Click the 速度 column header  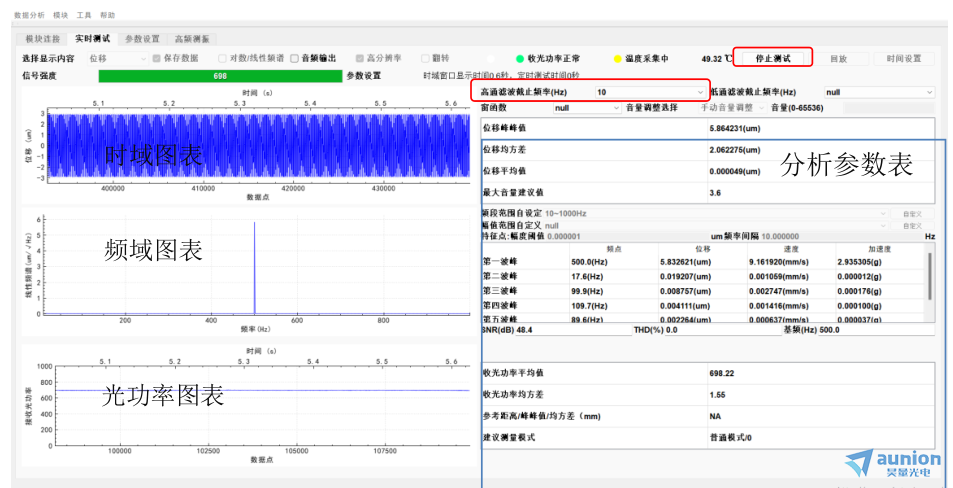tap(791, 249)
